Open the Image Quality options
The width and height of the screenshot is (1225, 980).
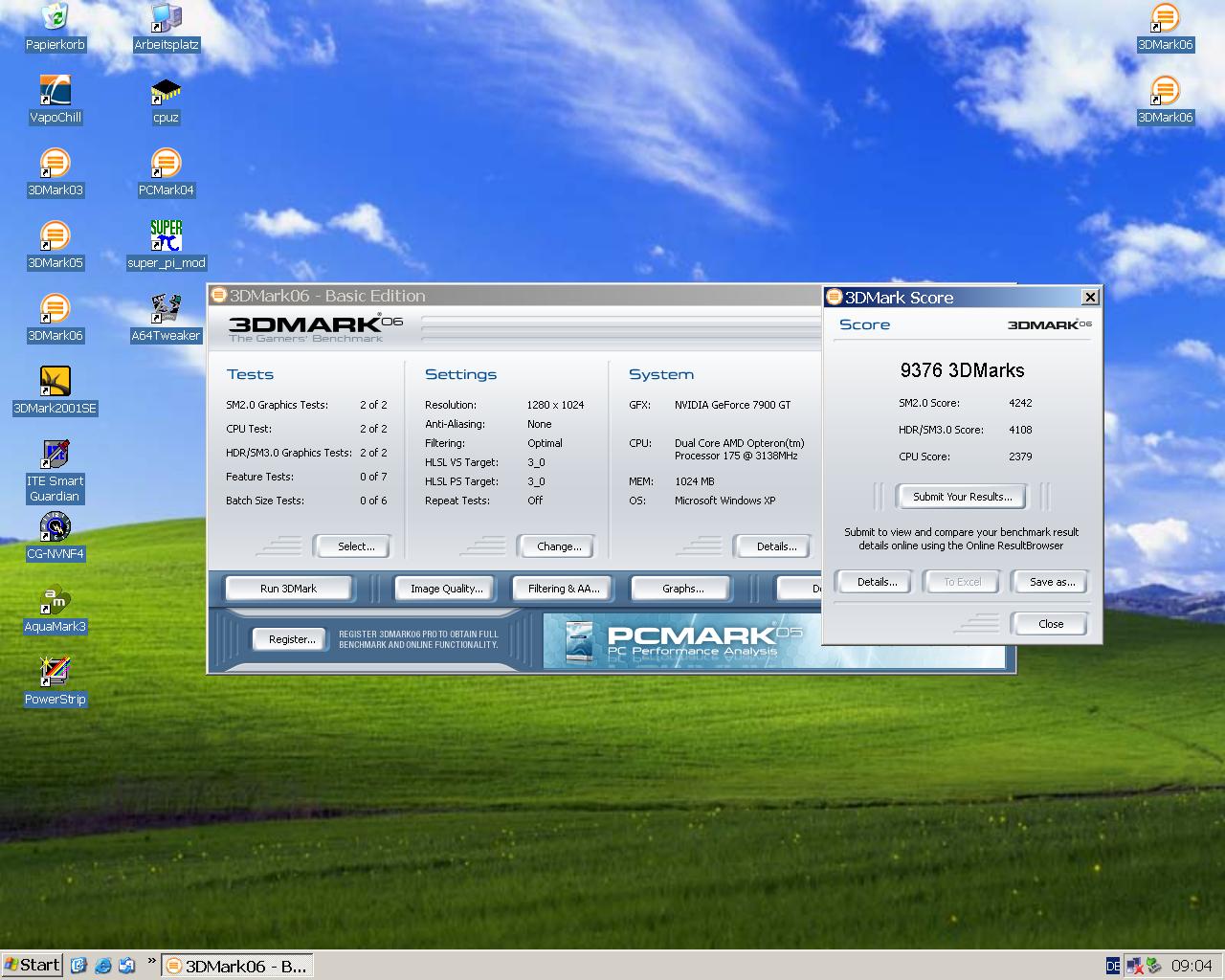tap(446, 589)
